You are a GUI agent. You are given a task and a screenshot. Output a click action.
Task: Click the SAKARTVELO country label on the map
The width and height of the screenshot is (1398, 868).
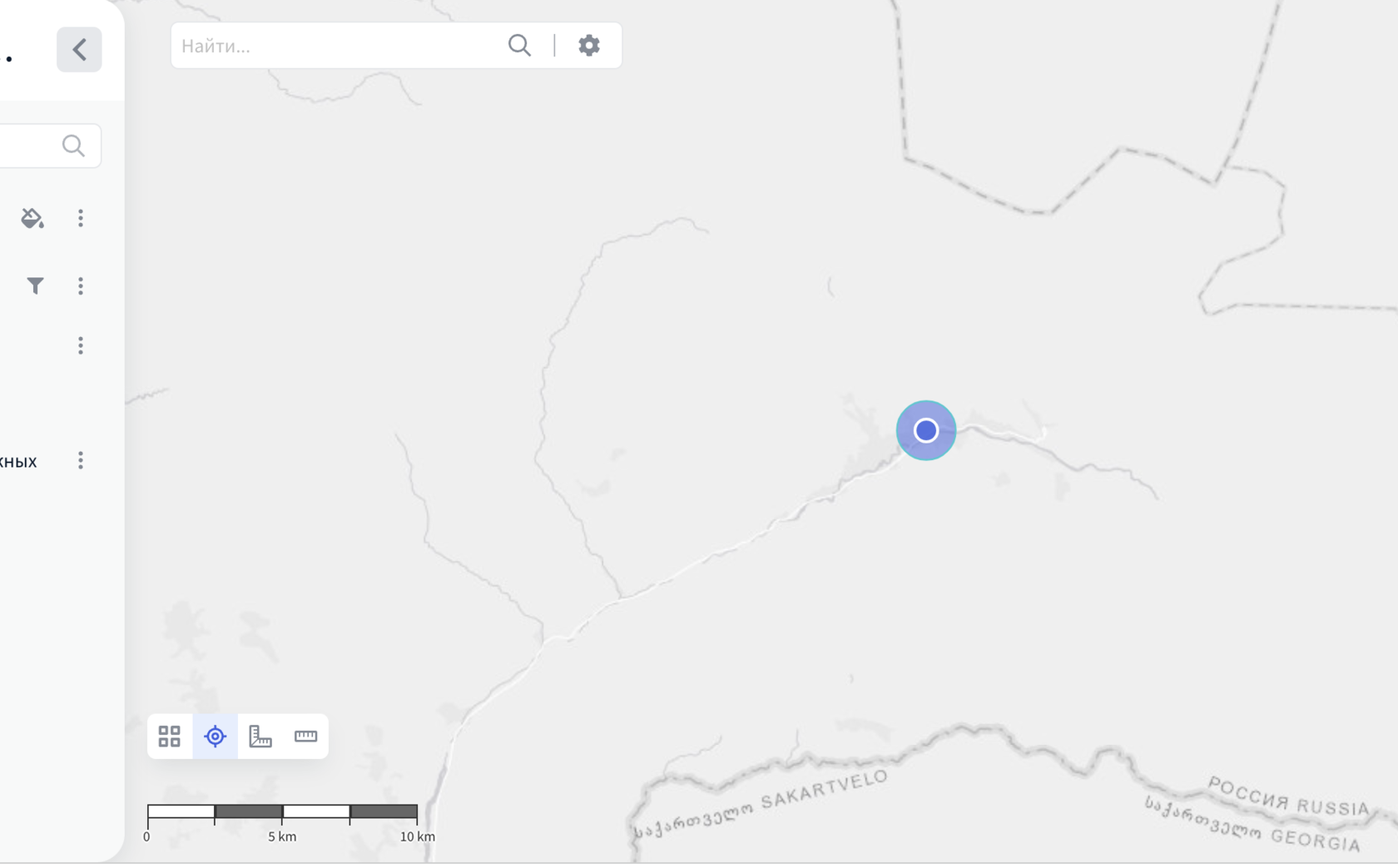[824, 789]
